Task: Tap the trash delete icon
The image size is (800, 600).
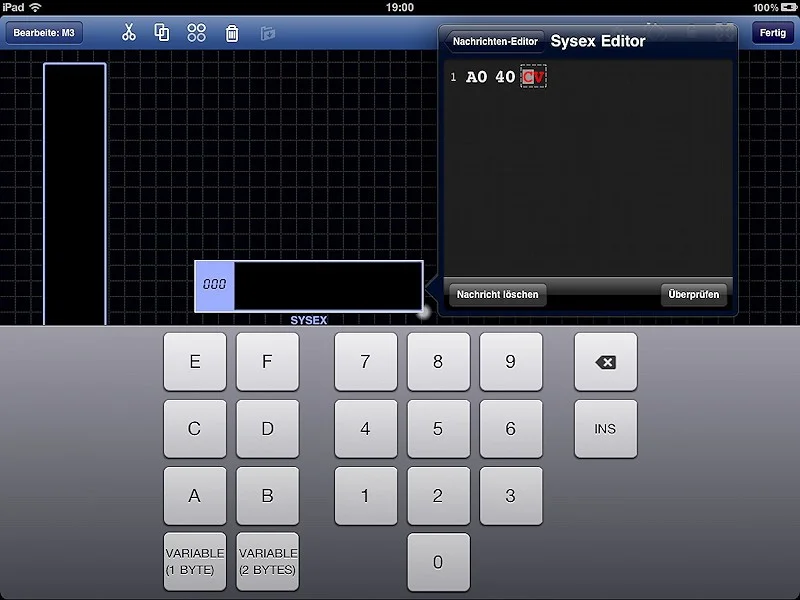Action: click(232, 33)
